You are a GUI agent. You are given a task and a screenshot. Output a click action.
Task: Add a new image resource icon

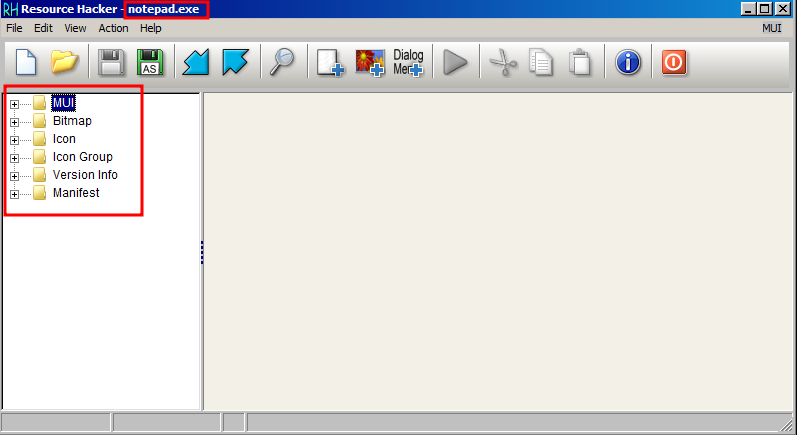tap(370, 63)
